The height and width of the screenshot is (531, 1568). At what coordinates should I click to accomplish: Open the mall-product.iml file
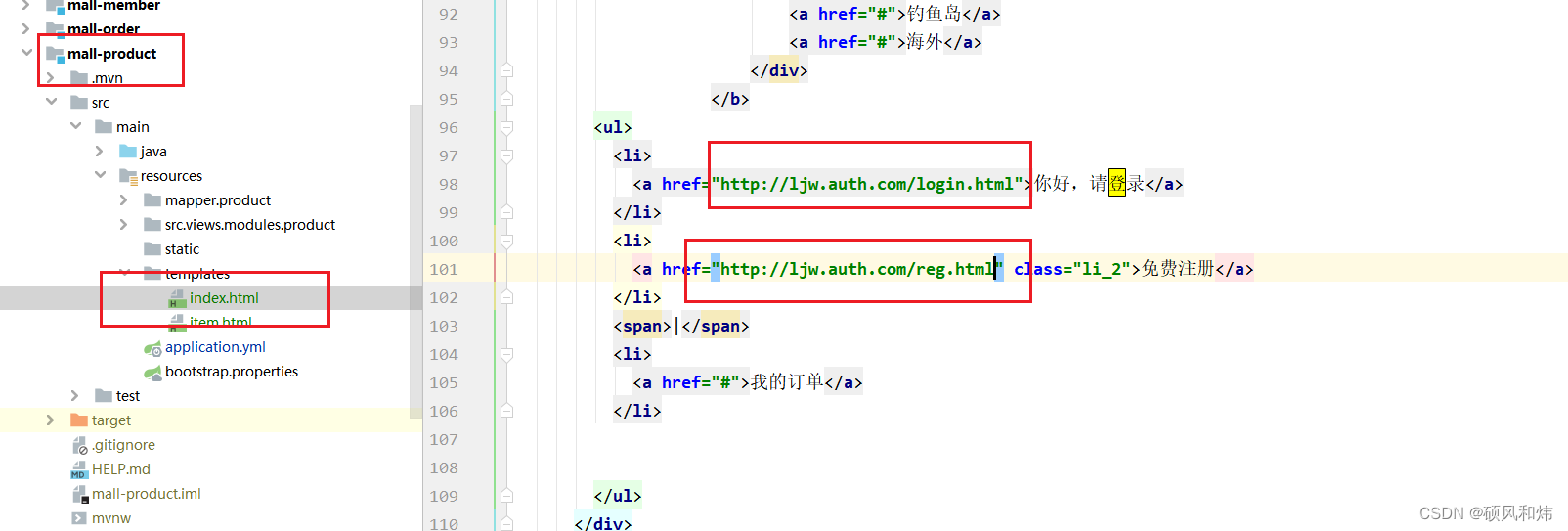(x=147, y=494)
